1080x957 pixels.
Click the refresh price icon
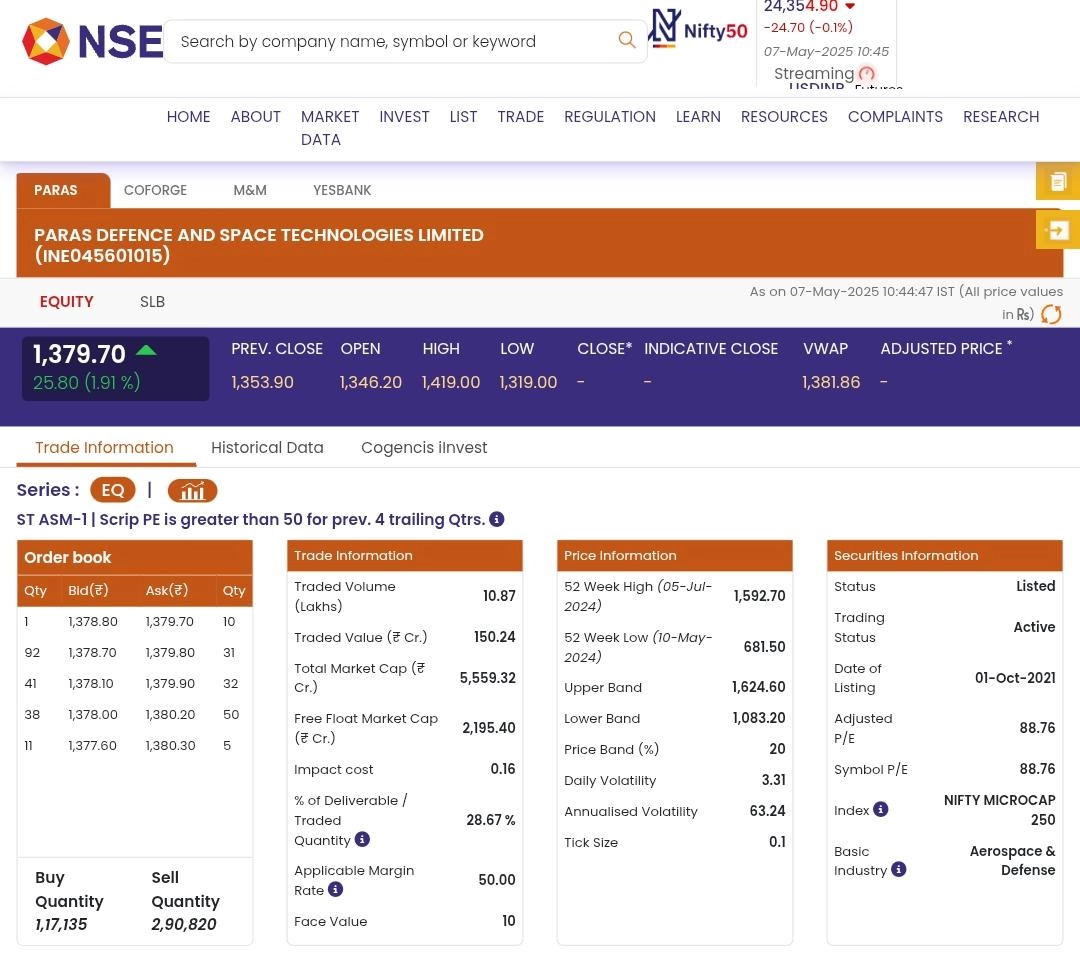click(x=1051, y=315)
